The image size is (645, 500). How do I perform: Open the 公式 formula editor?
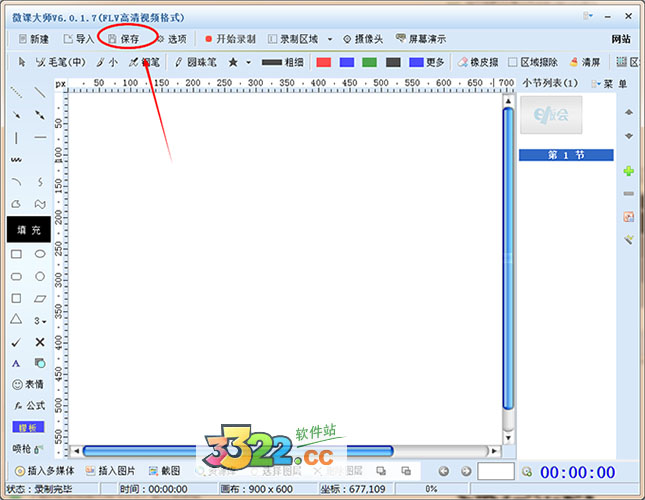(29, 406)
